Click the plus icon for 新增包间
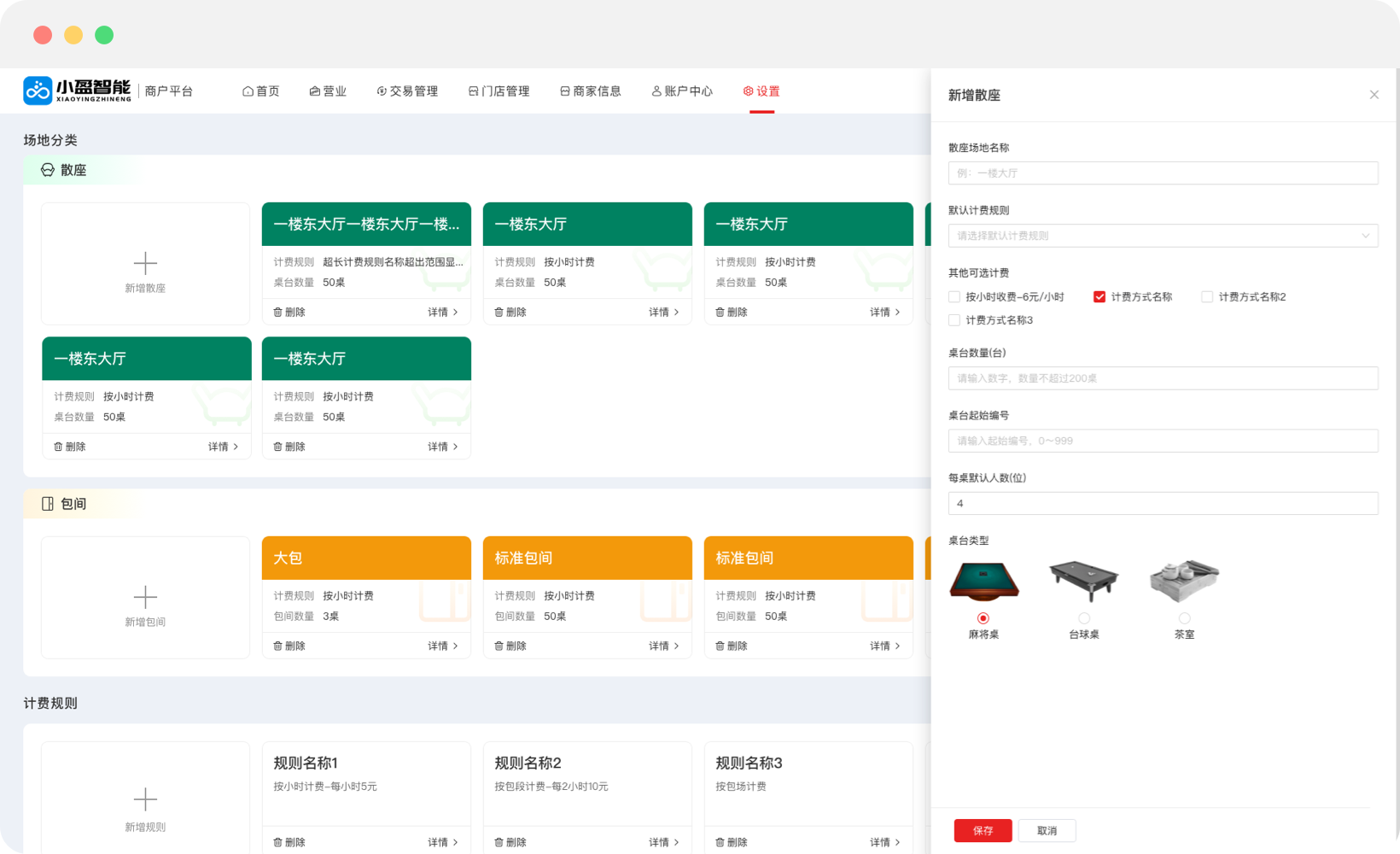 click(x=145, y=598)
